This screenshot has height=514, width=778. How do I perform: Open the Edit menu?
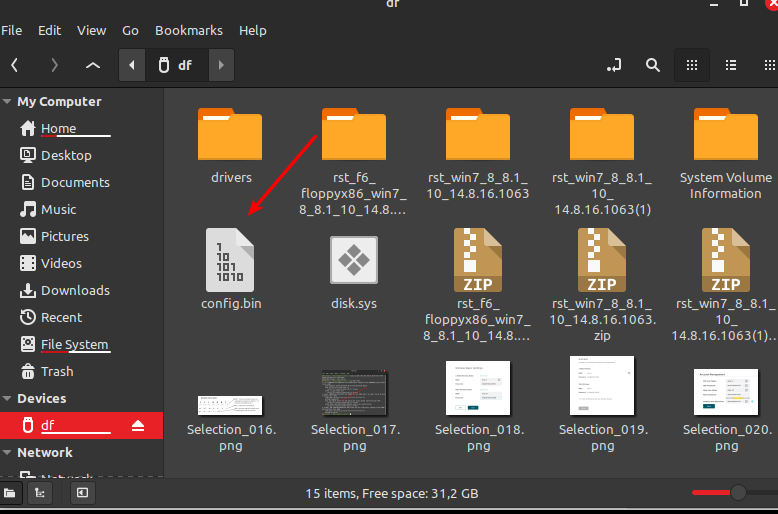point(50,30)
